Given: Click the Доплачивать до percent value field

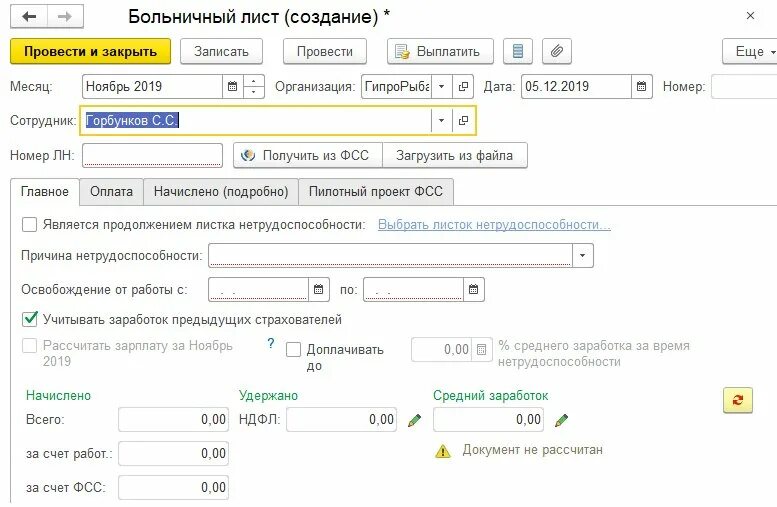Looking at the screenshot, I should (x=442, y=350).
